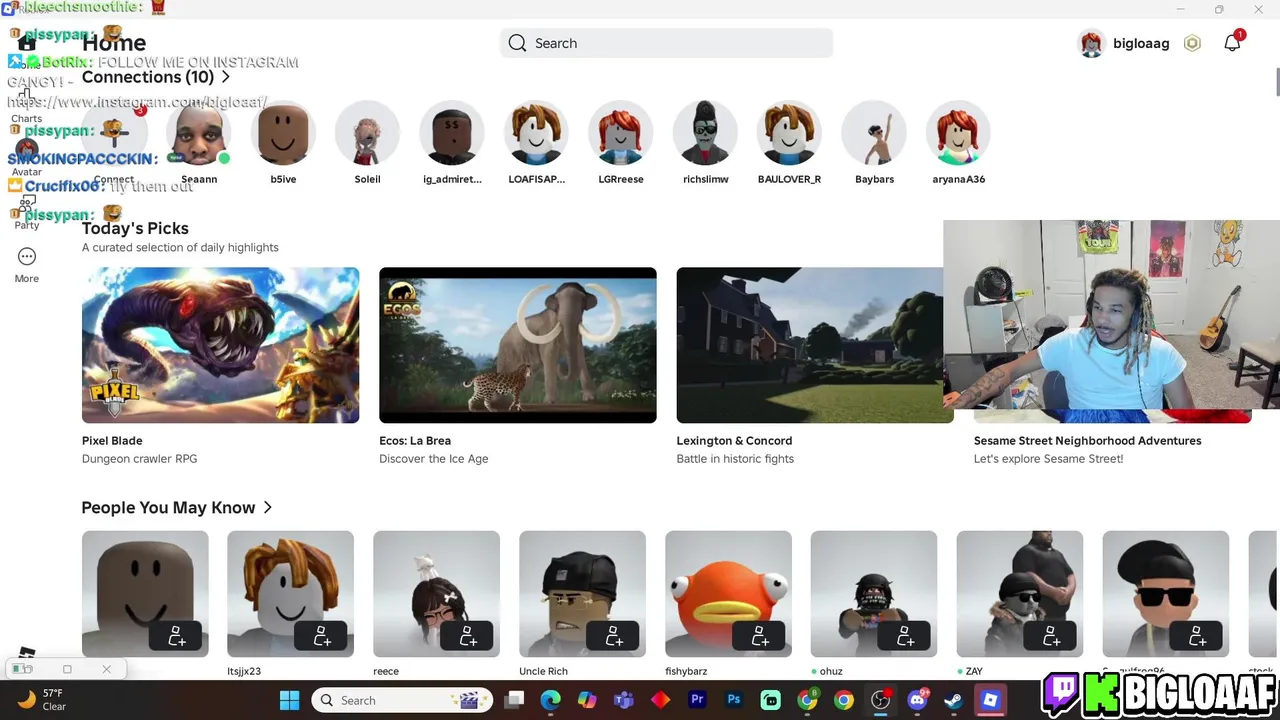Focus the Roblox Search box
The height and width of the screenshot is (720, 1280).
point(666,43)
